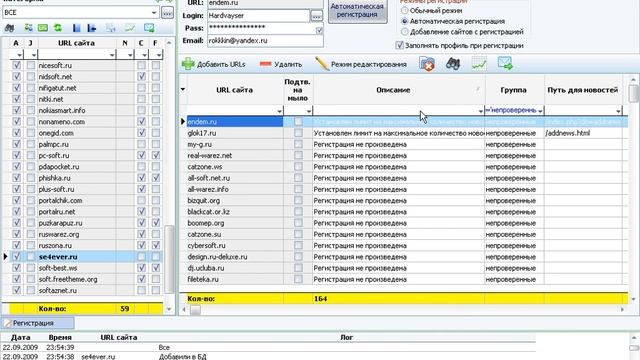Click the expander arrow left of URL сайта header

tap(183, 89)
